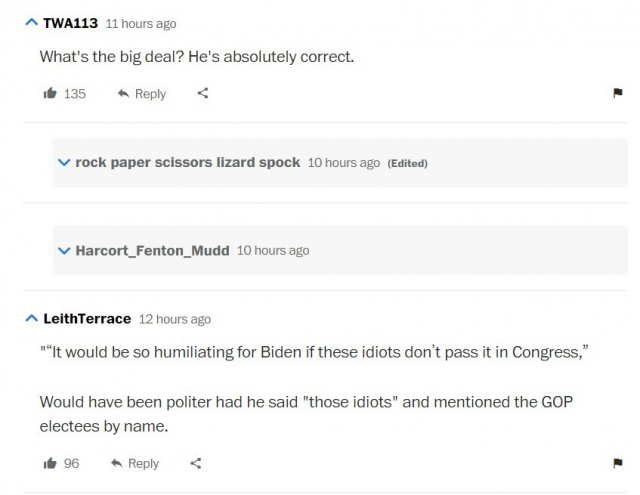The height and width of the screenshot is (495, 640).
Task: Flag TWA113's comment
Action: click(617, 94)
